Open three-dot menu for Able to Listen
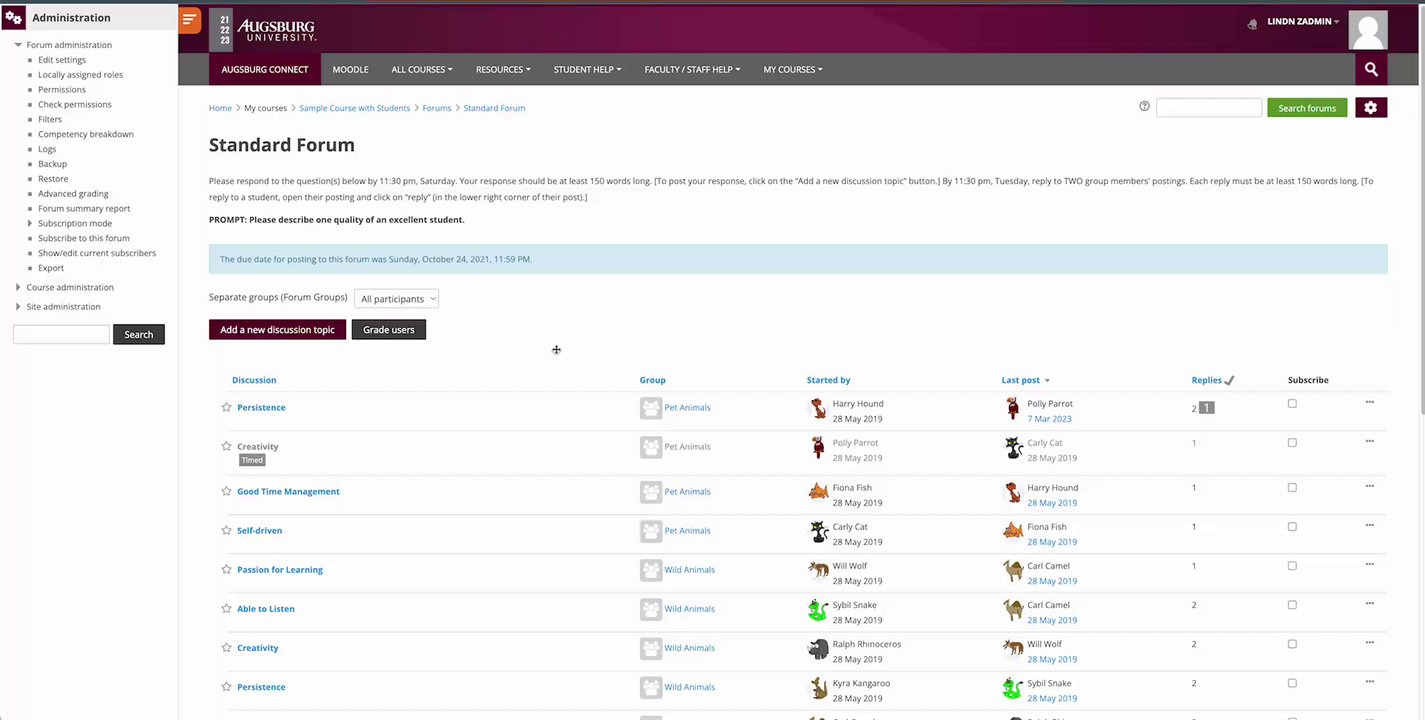The image size is (1425, 720). (1369, 603)
